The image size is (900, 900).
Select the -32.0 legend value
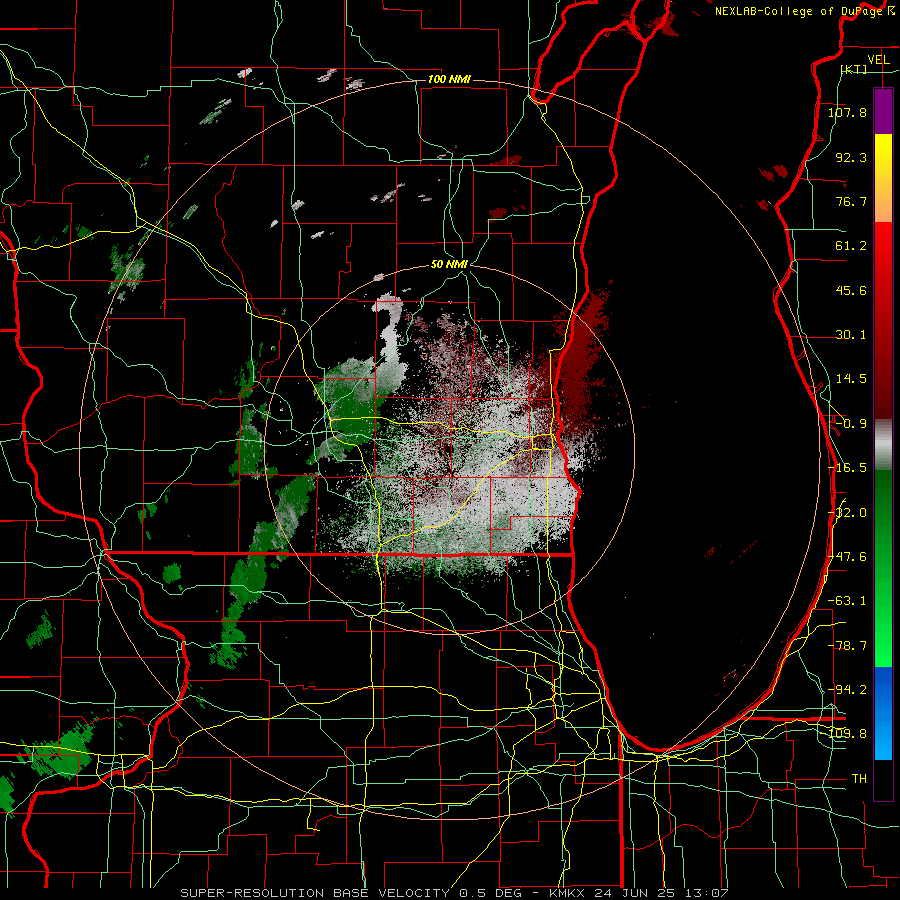(x=847, y=512)
